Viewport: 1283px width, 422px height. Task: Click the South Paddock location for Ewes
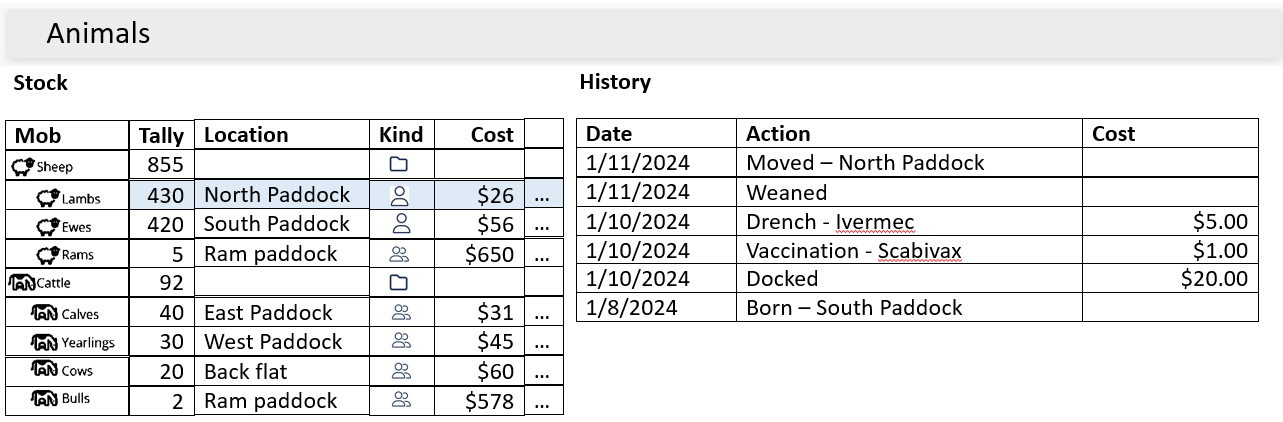coord(277,224)
